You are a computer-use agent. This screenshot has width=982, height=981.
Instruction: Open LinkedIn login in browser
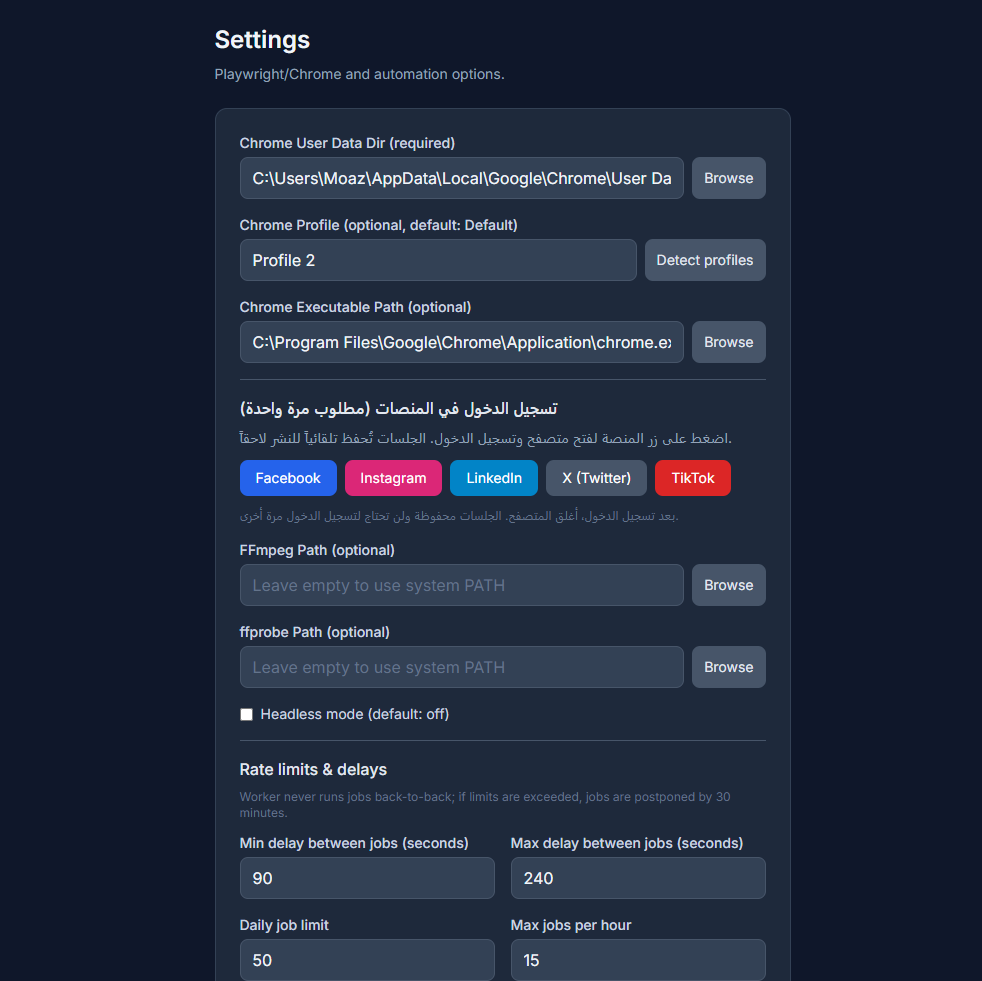(493, 478)
